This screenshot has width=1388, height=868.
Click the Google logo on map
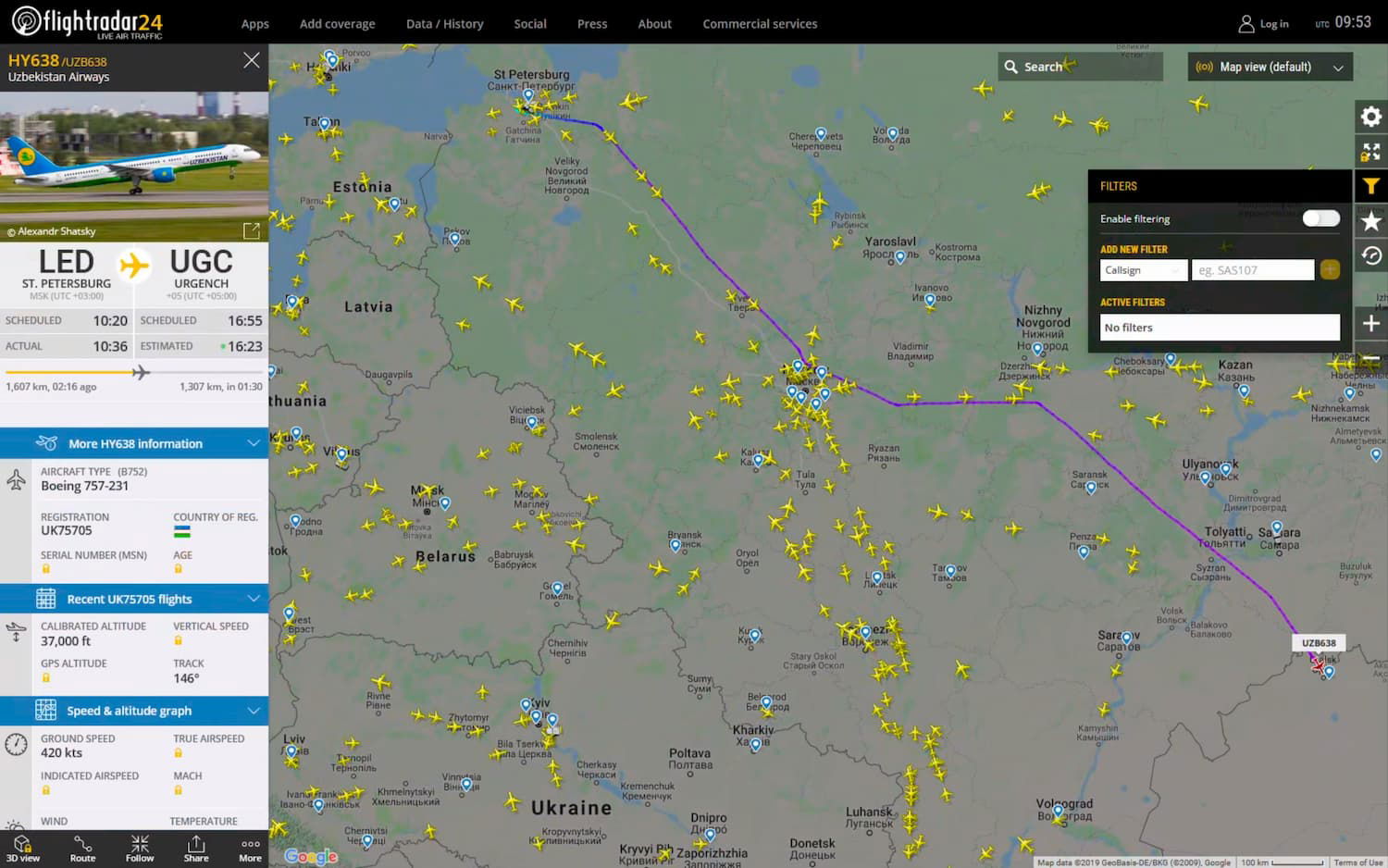(x=311, y=856)
